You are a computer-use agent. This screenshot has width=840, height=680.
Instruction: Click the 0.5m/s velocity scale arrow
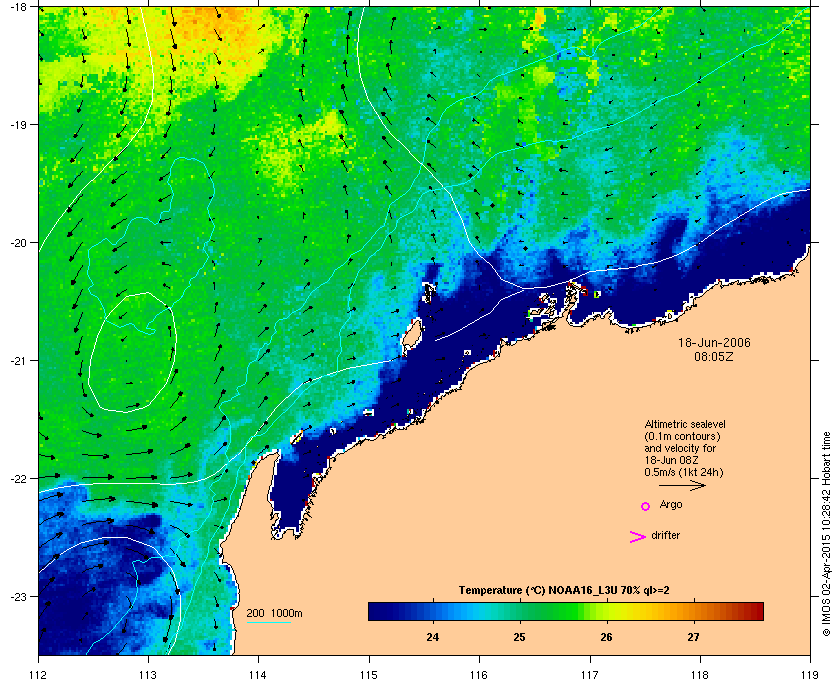tap(682, 486)
